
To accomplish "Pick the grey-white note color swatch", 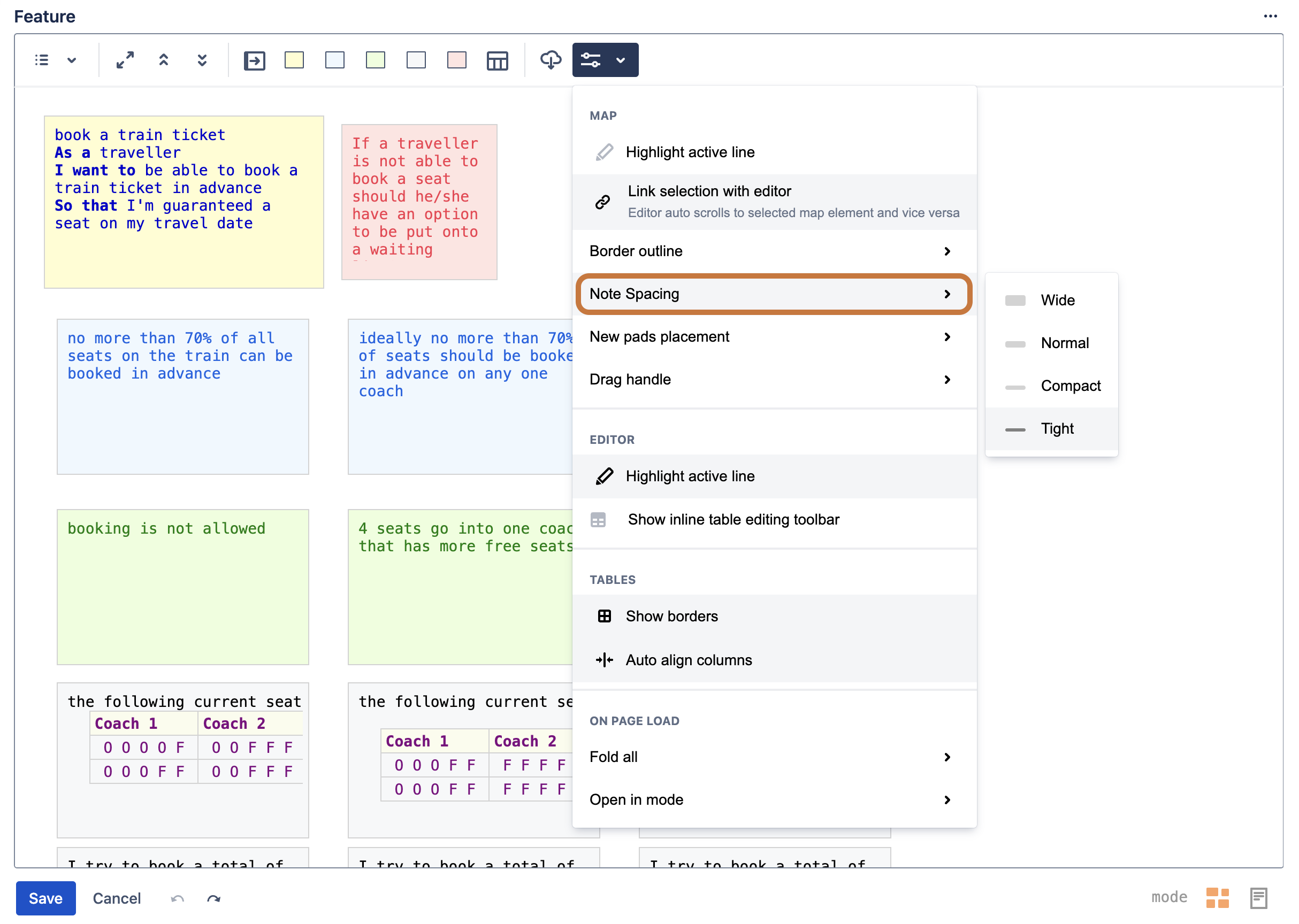I will (416, 60).
